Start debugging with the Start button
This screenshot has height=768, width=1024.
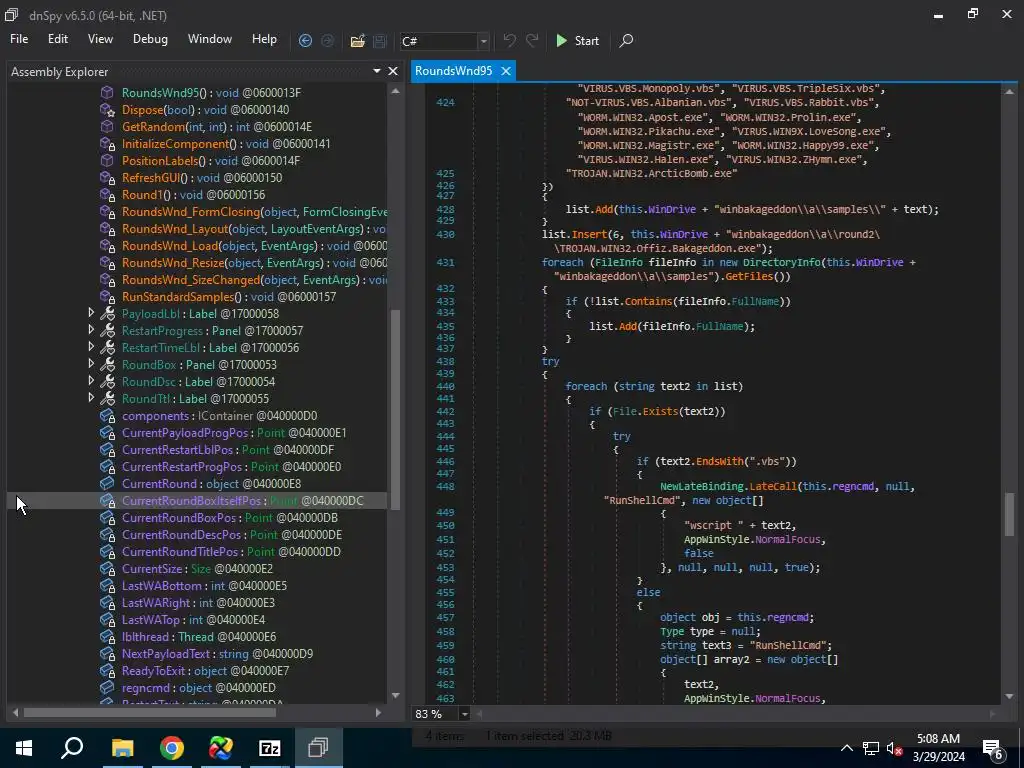click(577, 40)
